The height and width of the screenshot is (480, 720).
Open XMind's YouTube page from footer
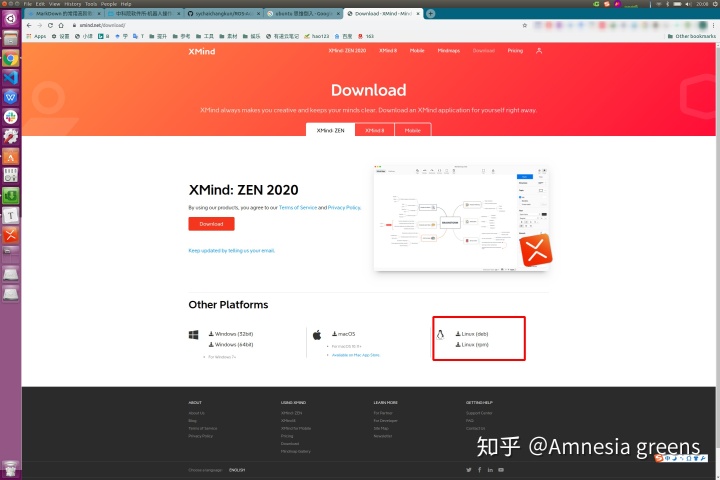501,470
